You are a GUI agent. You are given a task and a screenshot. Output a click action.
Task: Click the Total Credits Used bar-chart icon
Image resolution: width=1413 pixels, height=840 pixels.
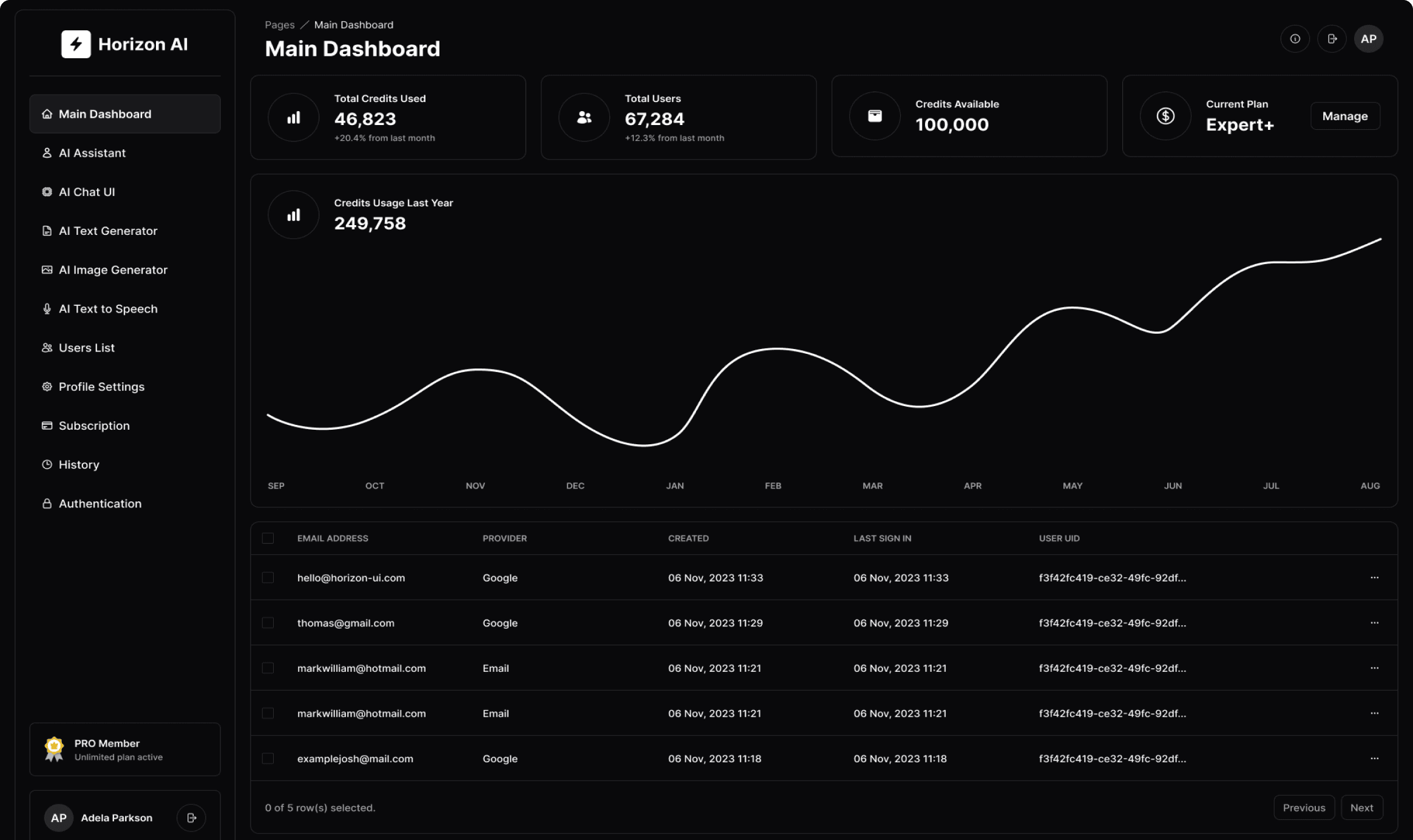pos(294,117)
